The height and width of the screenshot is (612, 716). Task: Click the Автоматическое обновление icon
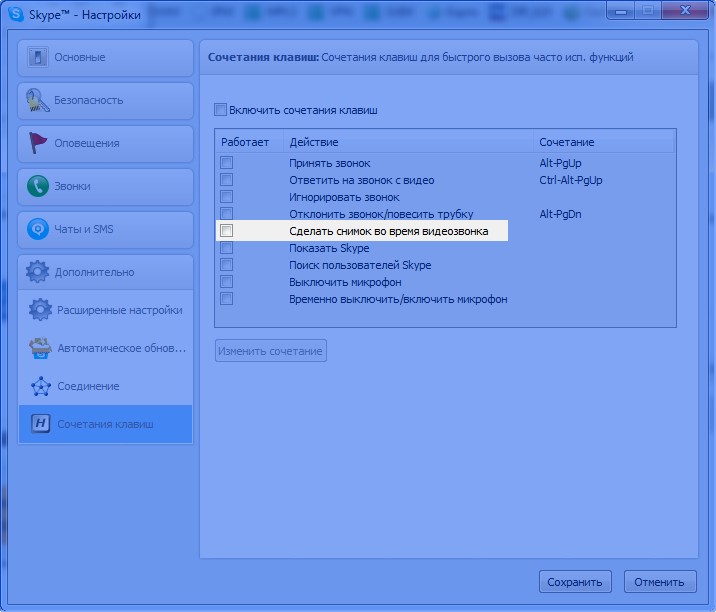pyautogui.click(x=40, y=348)
